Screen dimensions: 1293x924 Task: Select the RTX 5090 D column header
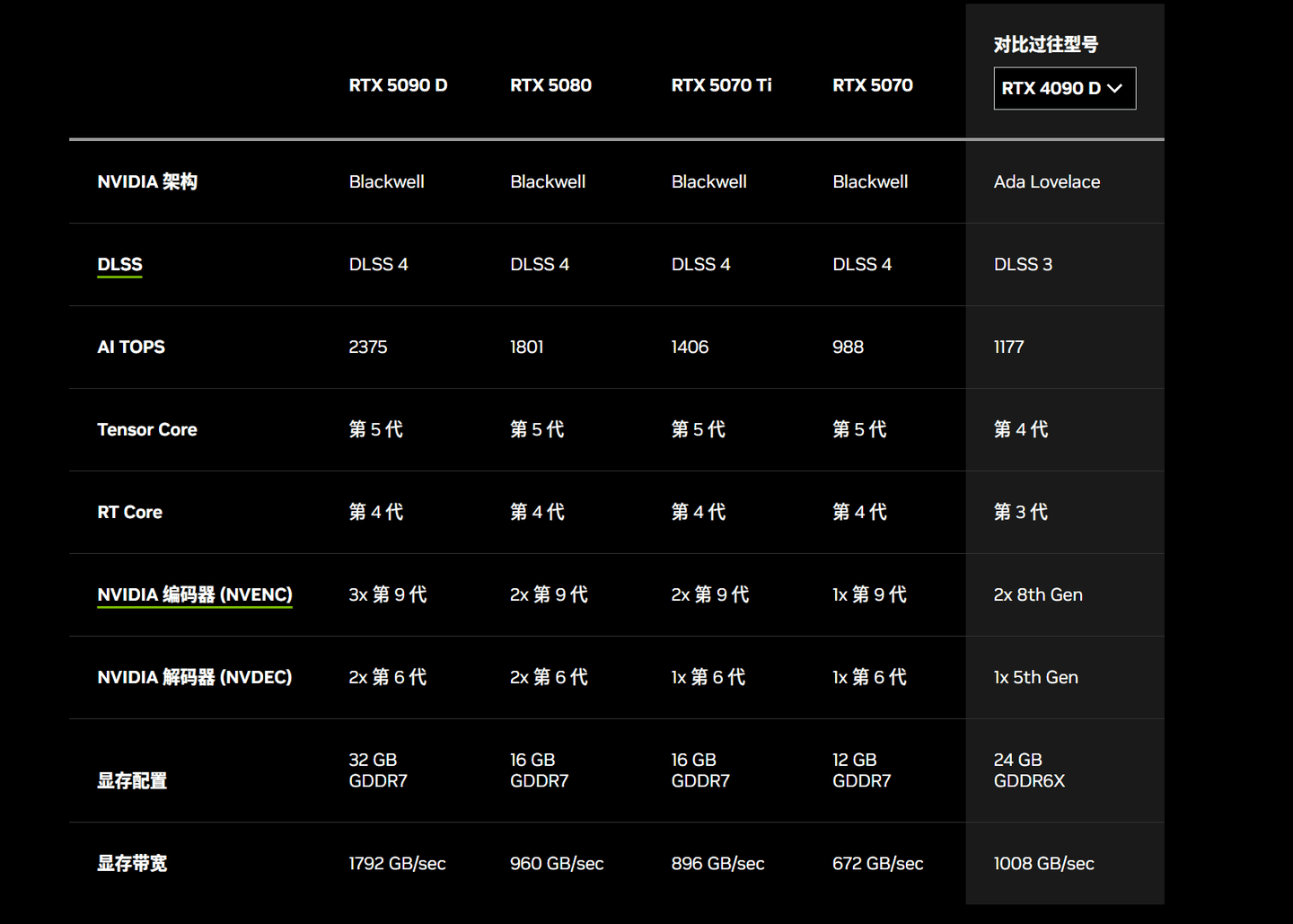pyautogui.click(x=398, y=85)
